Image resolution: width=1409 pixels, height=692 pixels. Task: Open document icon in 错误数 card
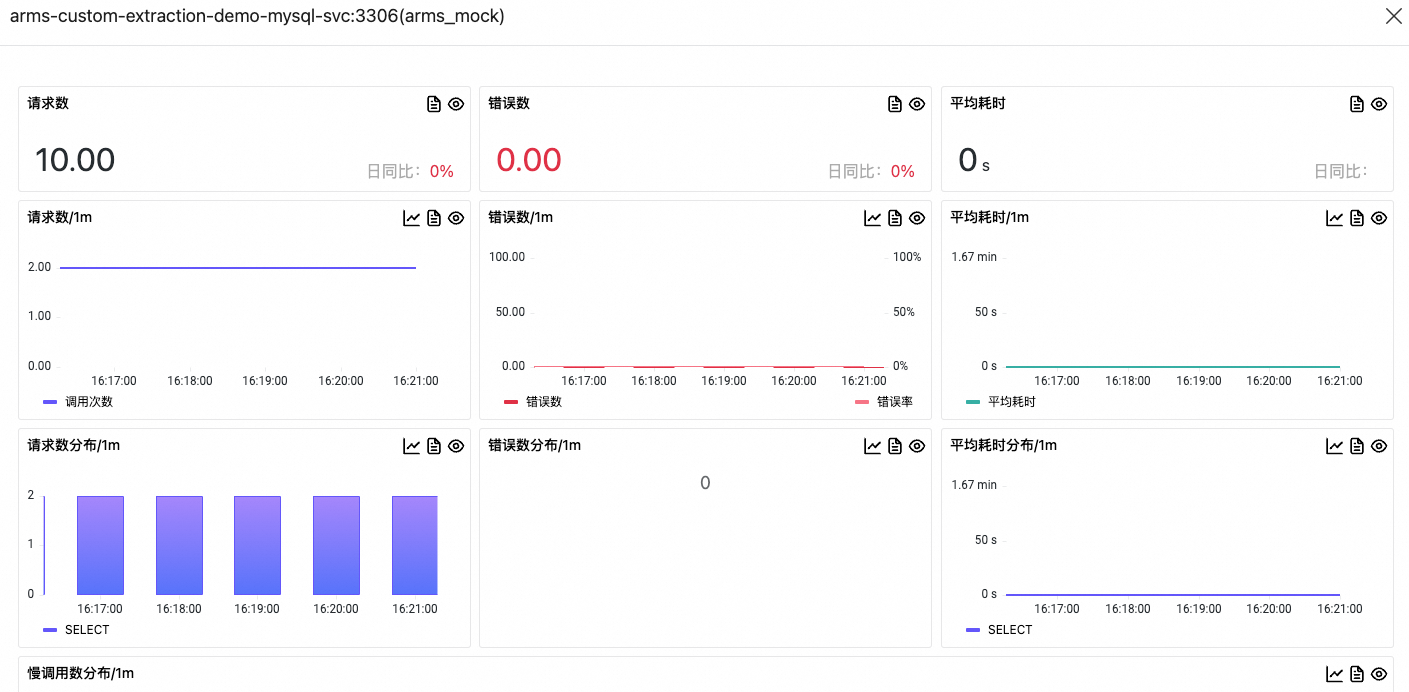[895, 104]
